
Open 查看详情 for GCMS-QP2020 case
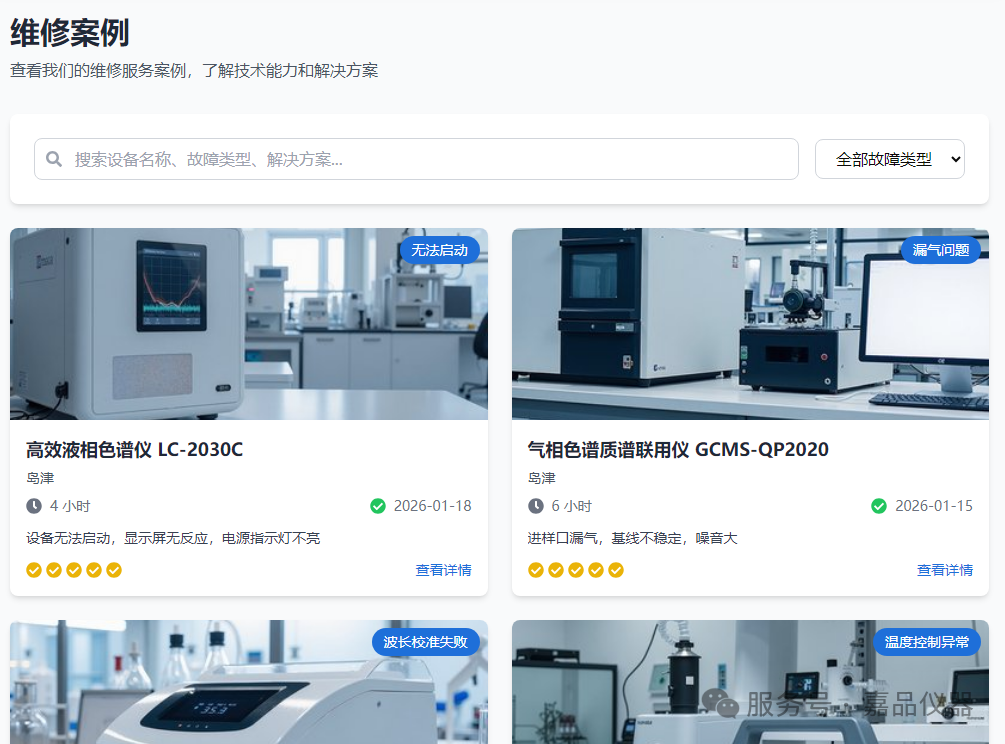(x=945, y=570)
